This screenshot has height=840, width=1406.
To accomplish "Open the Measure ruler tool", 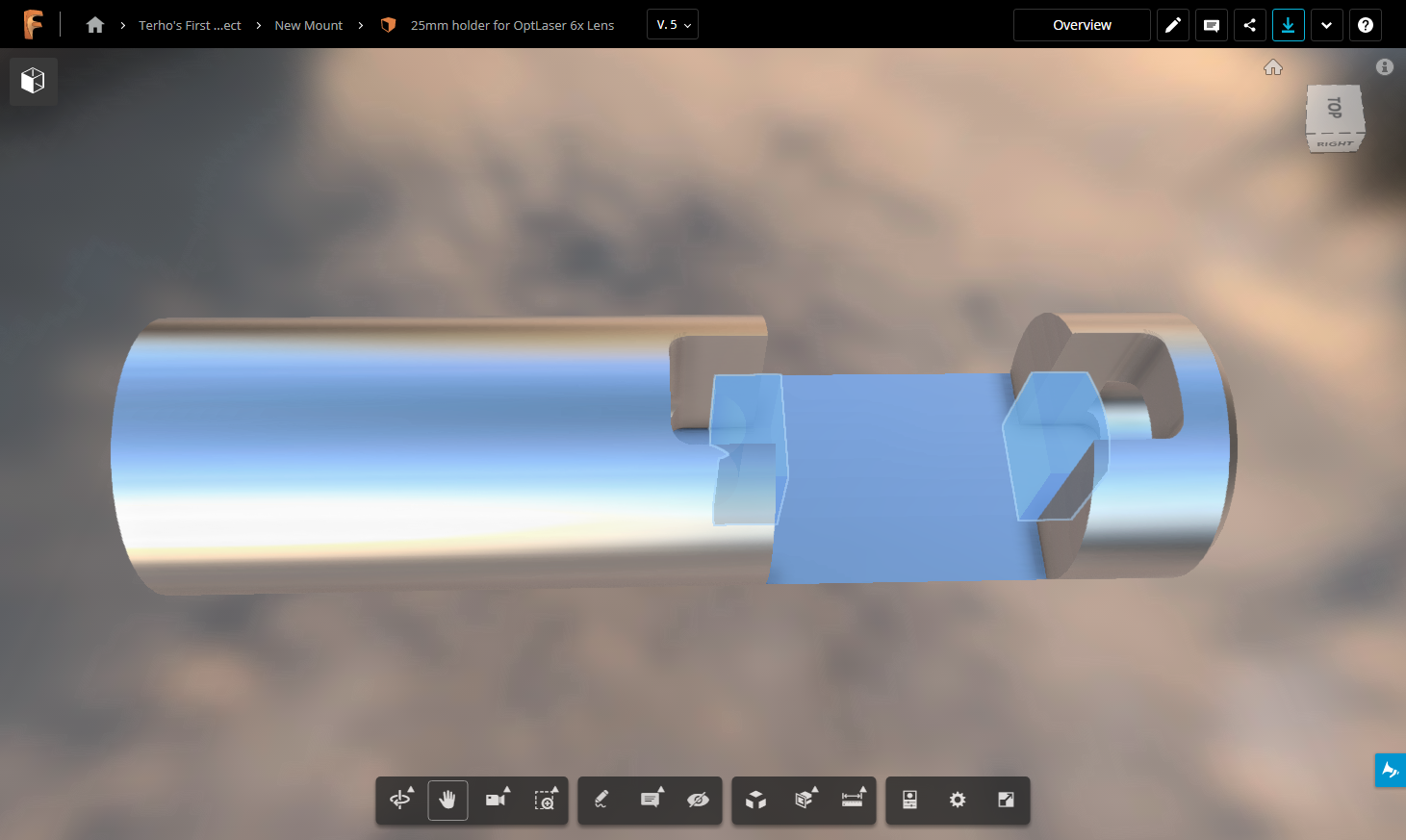I will click(852, 800).
